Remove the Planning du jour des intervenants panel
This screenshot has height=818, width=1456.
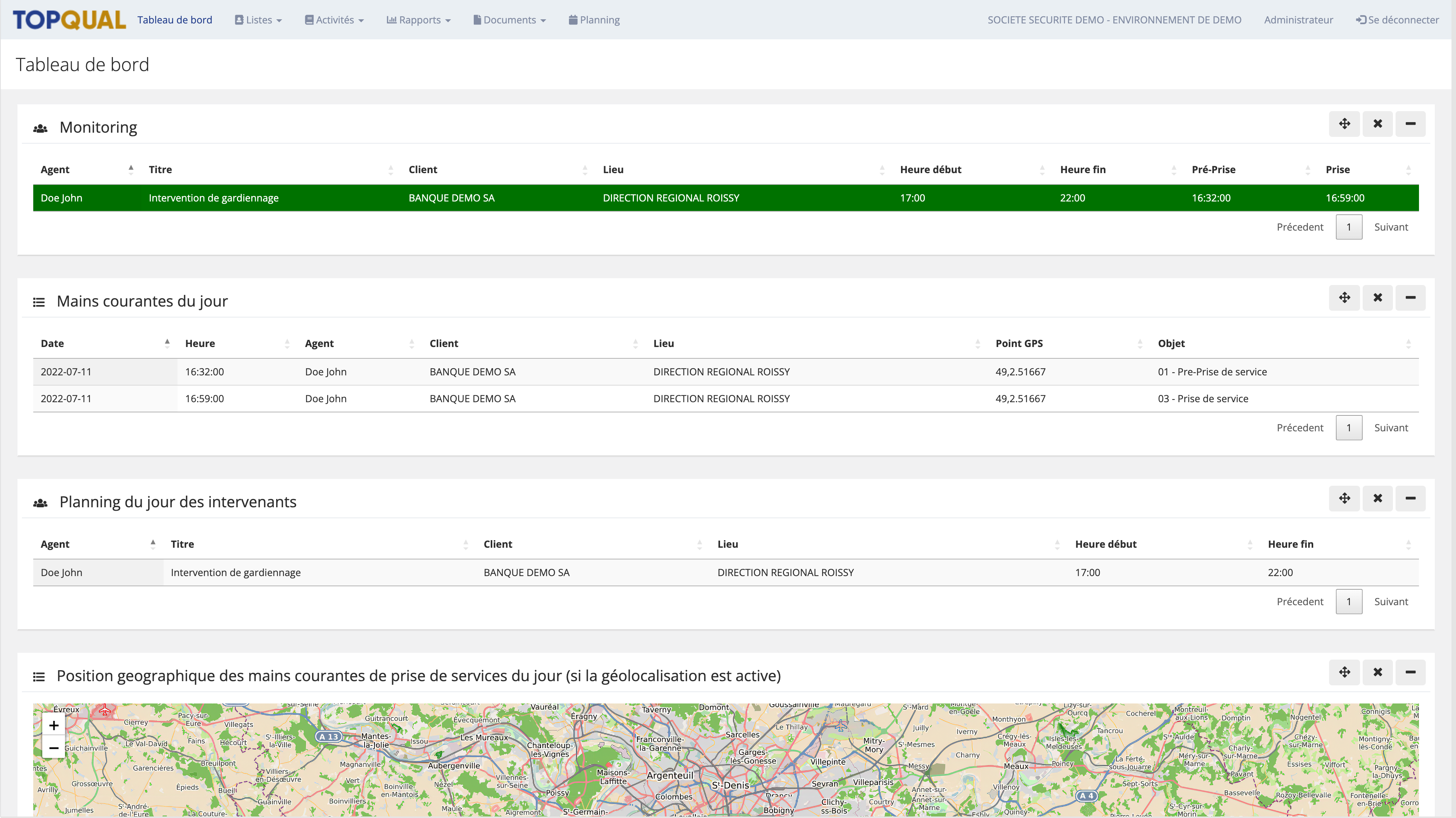point(1377,498)
